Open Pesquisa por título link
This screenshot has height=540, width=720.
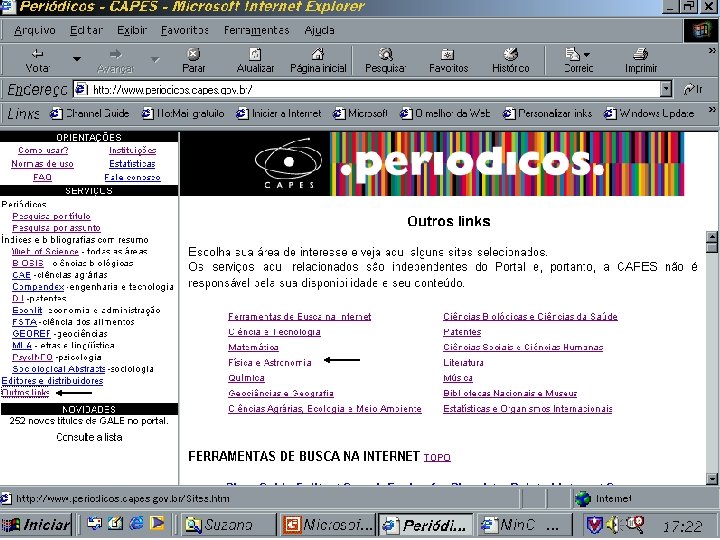click(x=51, y=216)
